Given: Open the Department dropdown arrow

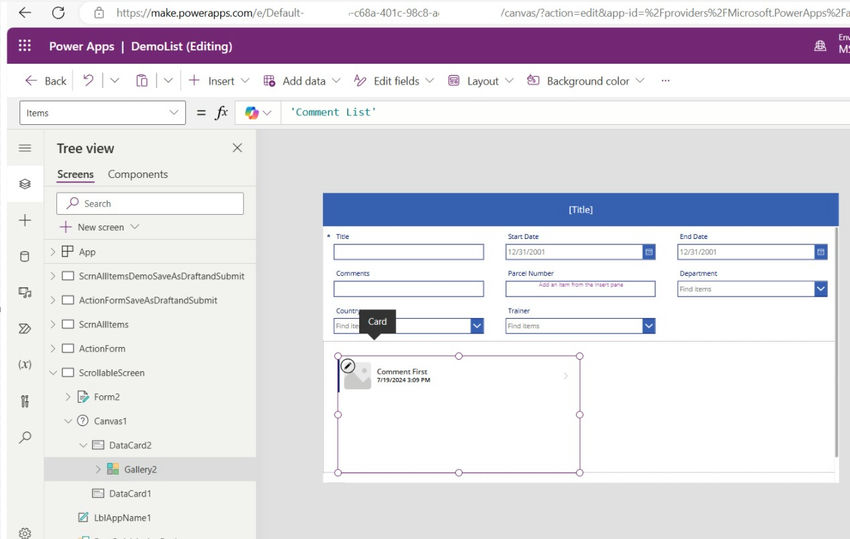Looking at the screenshot, I should pos(821,288).
